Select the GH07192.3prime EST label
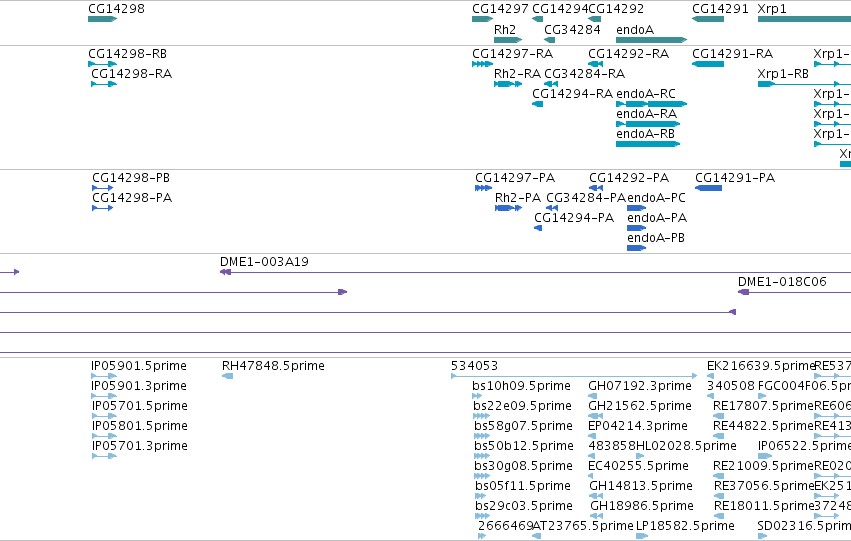This screenshot has width=851, height=541. click(x=640, y=386)
